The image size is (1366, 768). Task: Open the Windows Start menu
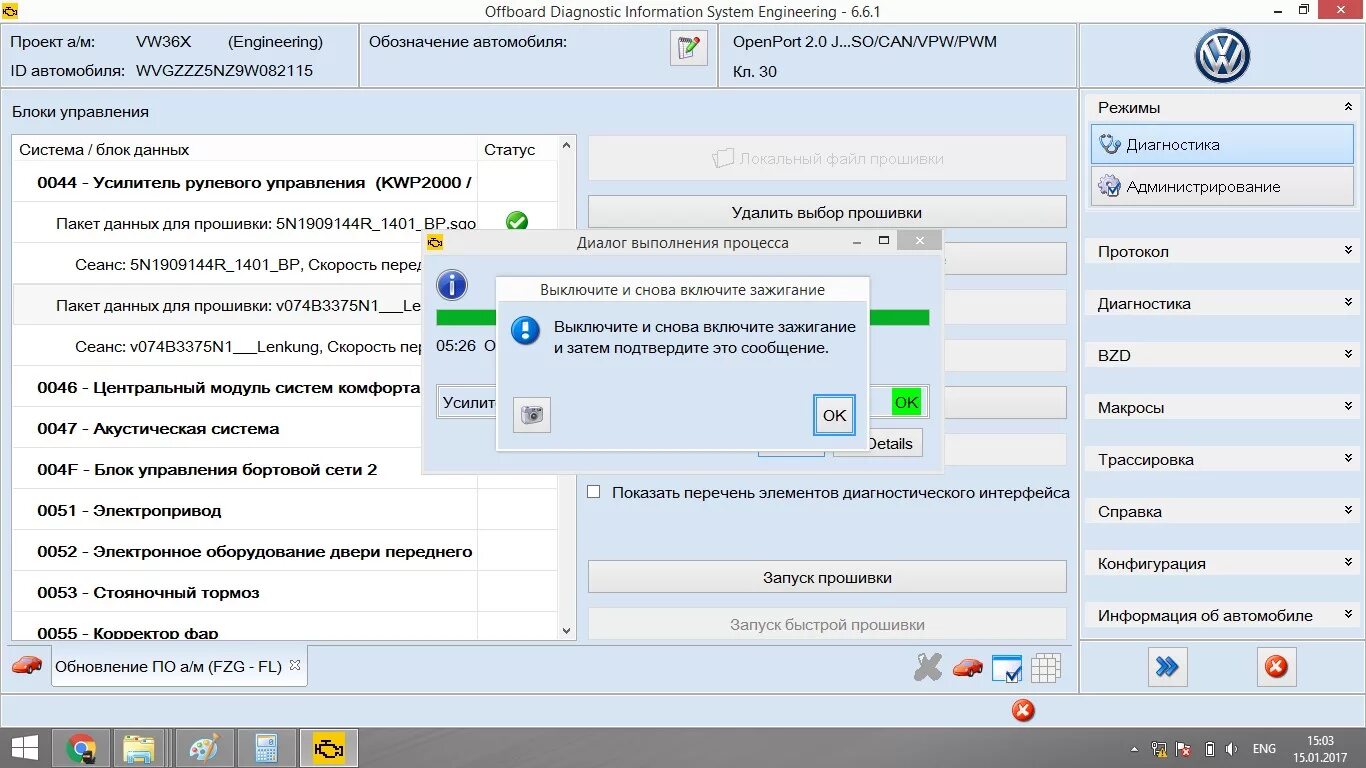tap(25, 748)
